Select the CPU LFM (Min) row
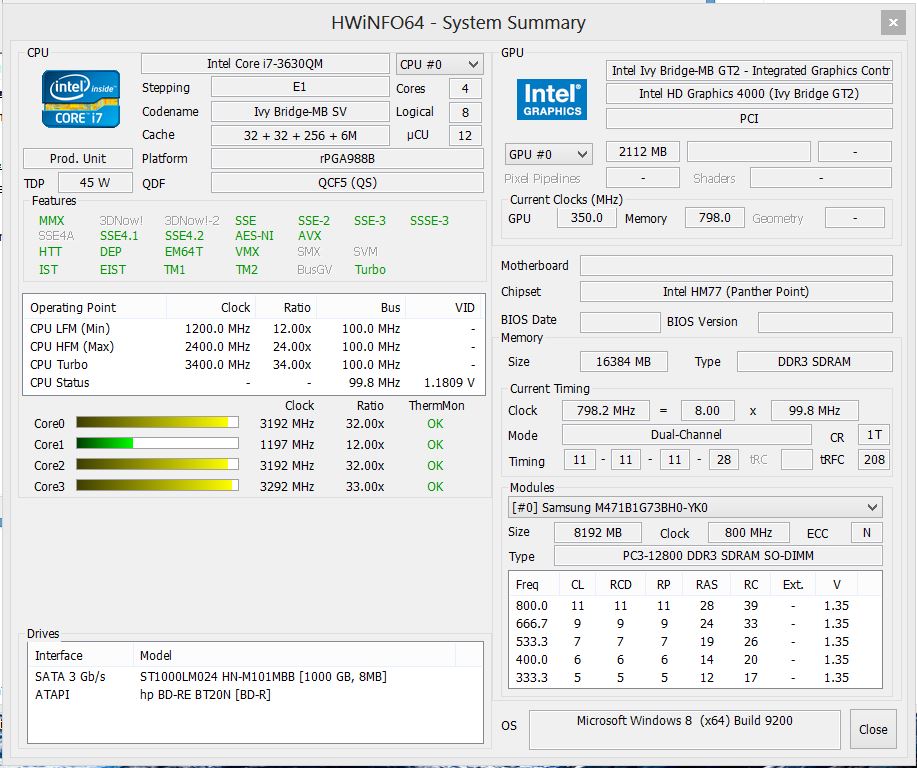Viewport: 917px width, 768px height. [x=254, y=329]
